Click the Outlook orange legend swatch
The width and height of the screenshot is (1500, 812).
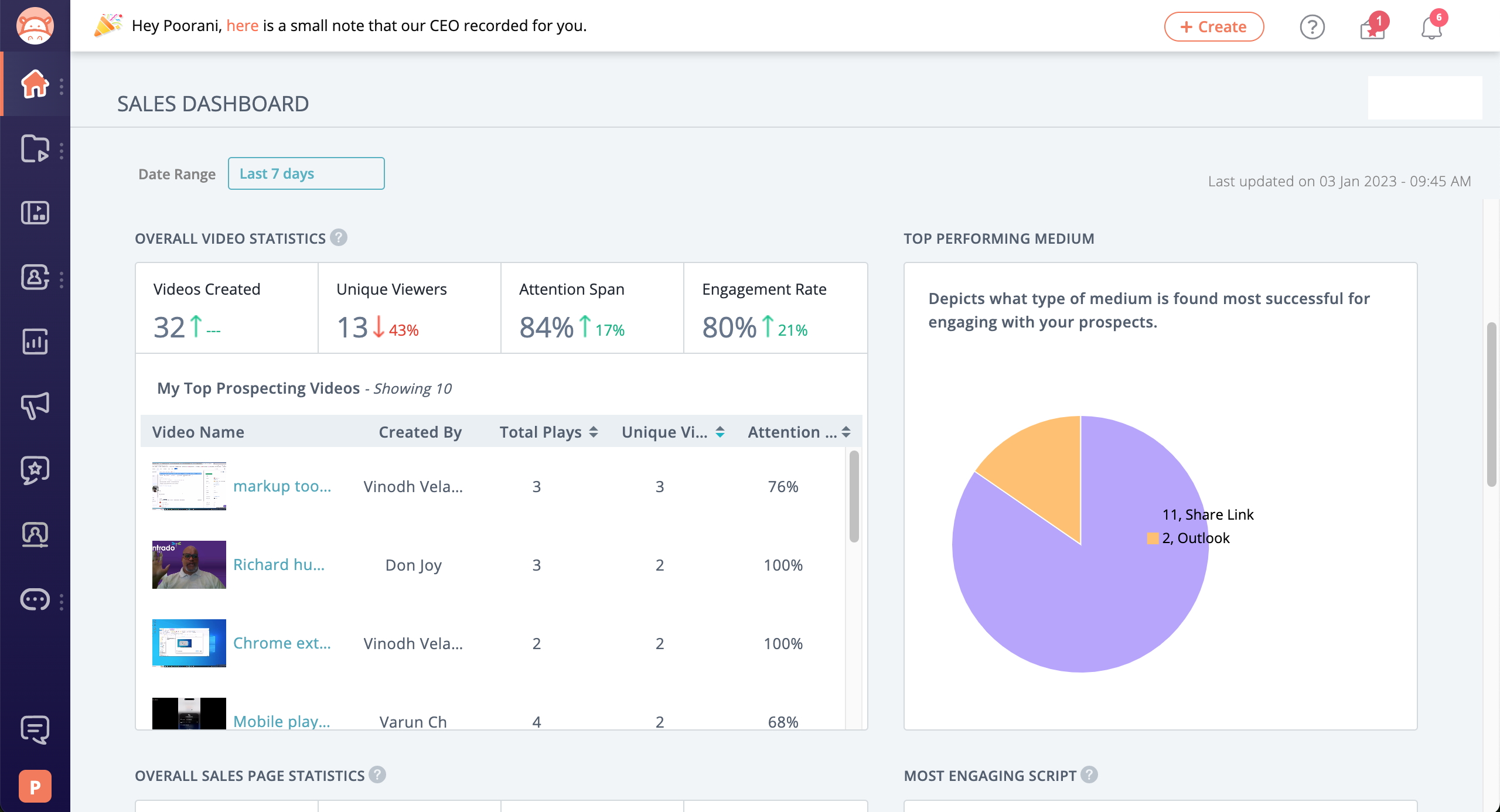[x=1153, y=538]
